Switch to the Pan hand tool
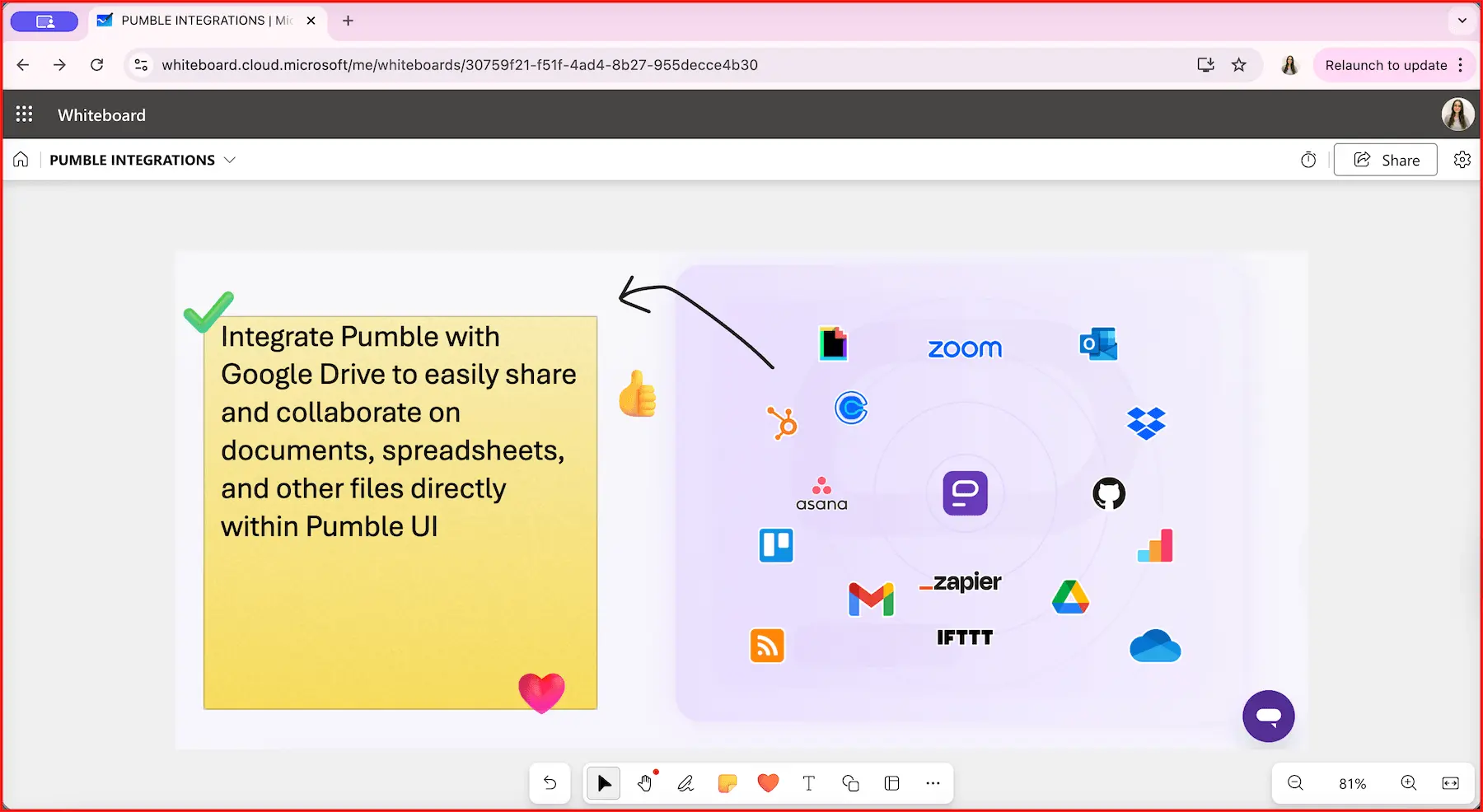The image size is (1483, 812). [644, 783]
